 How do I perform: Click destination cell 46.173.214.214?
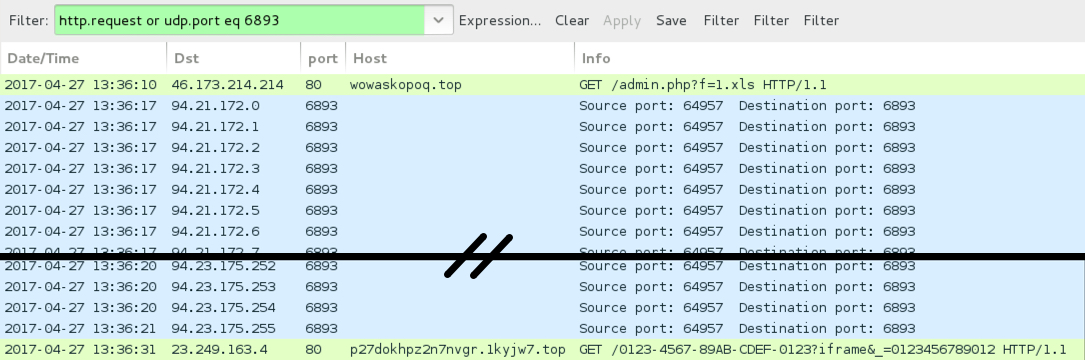(228, 84)
